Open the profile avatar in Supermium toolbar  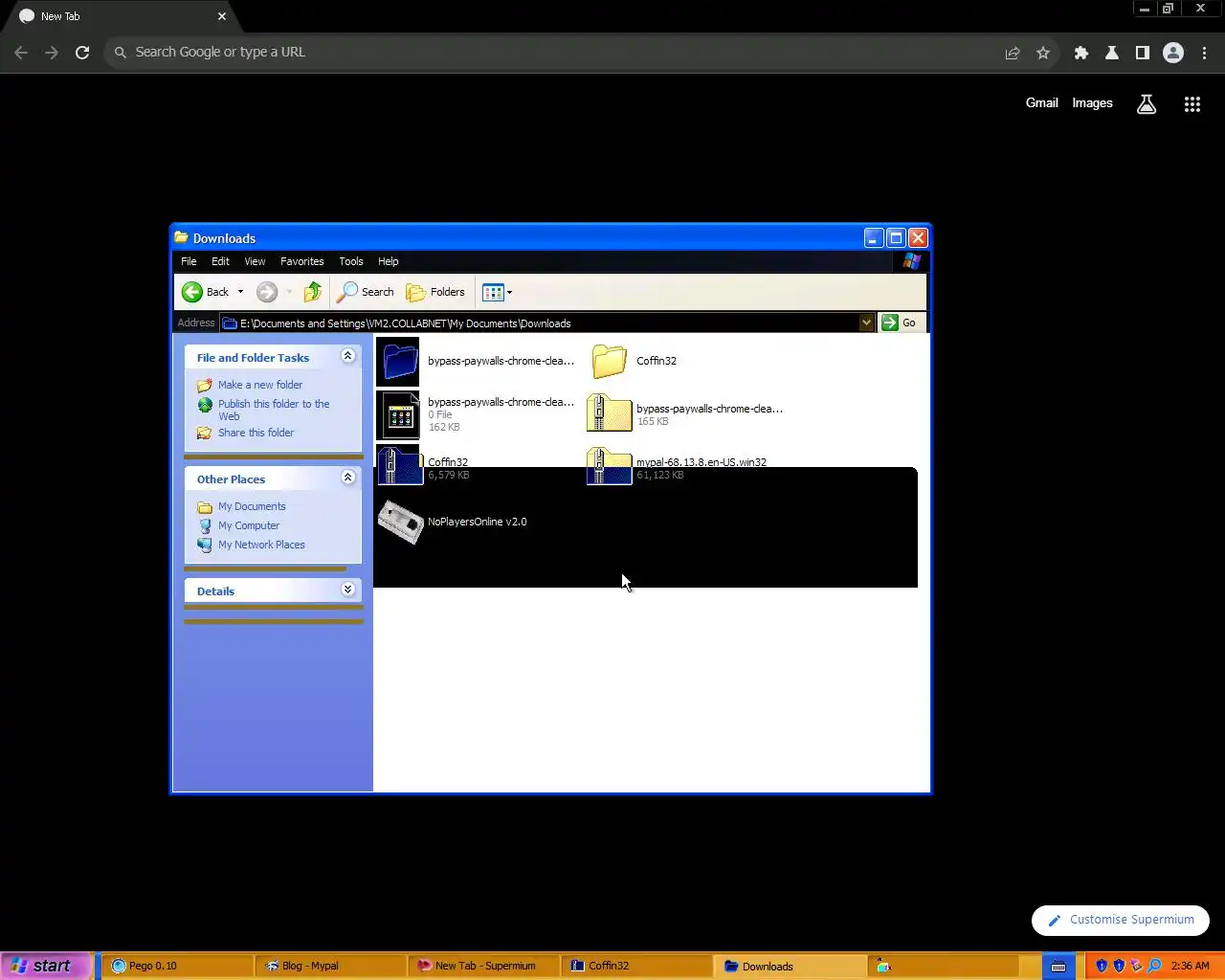pos(1173,53)
